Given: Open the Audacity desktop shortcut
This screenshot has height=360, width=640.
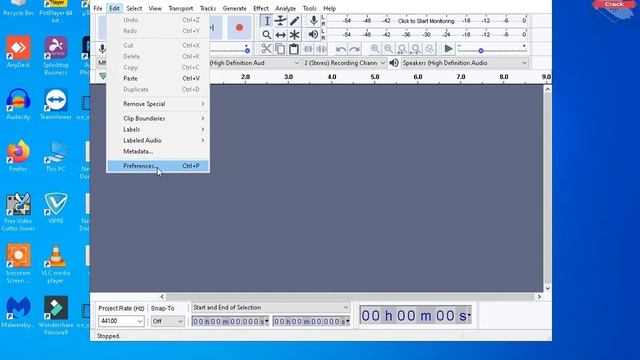Looking at the screenshot, I should pos(18,104).
